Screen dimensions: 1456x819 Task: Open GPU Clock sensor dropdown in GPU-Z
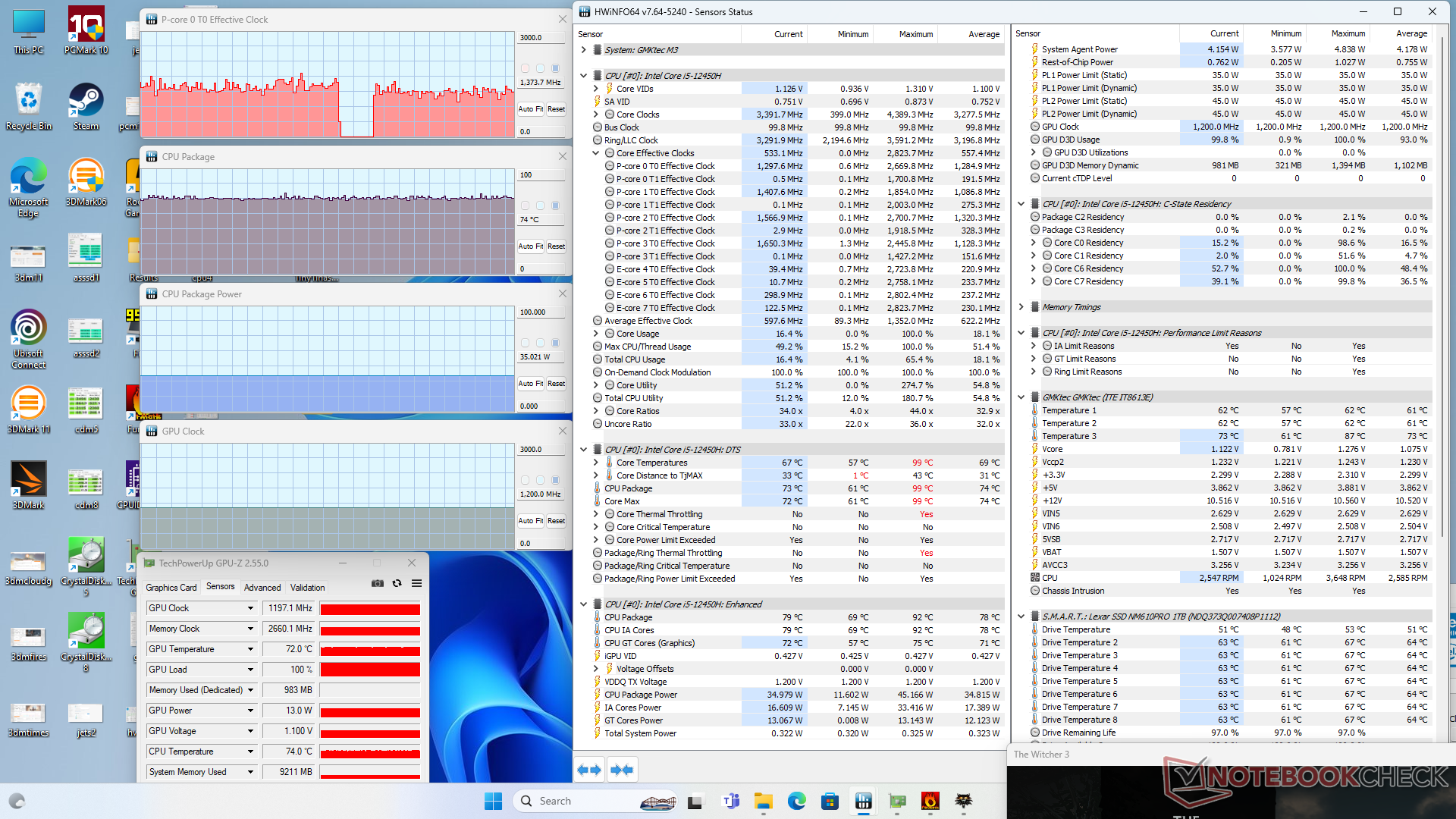pyautogui.click(x=250, y=608)
